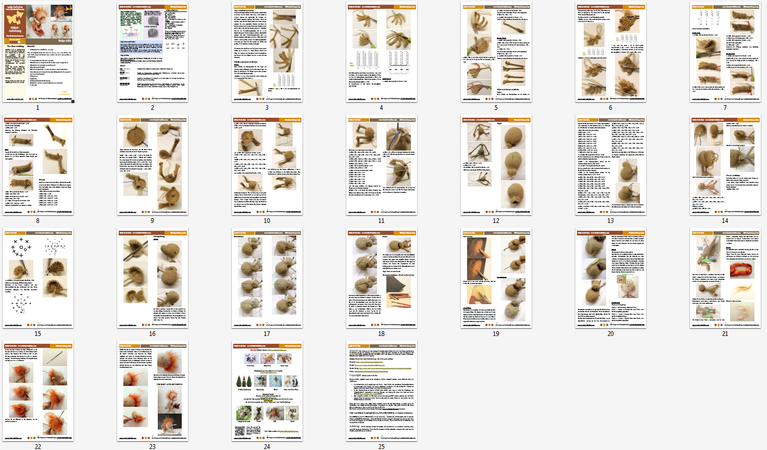Click the page 21 thumbnail
This screenshot has width=767, height=450.
[725, 279]
